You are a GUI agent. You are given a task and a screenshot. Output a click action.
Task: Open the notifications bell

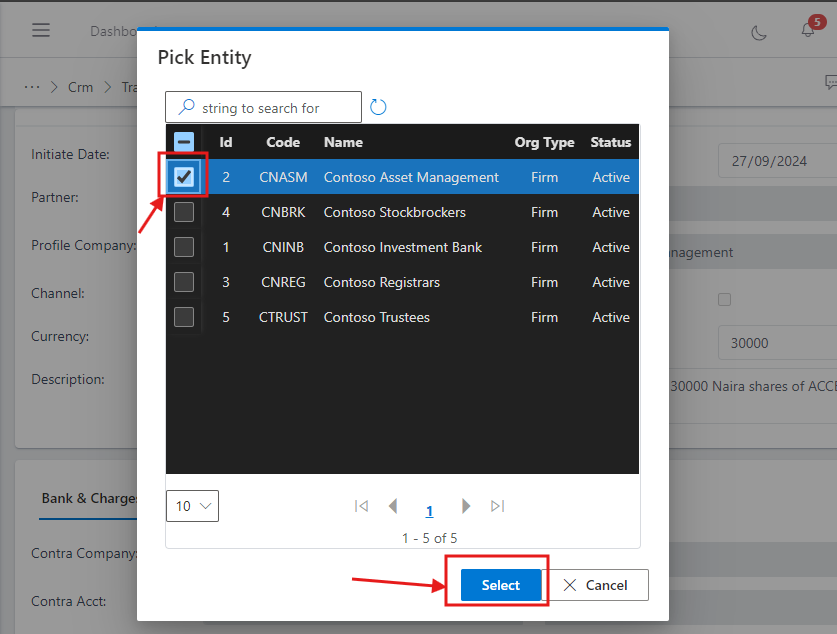point(808,31)
